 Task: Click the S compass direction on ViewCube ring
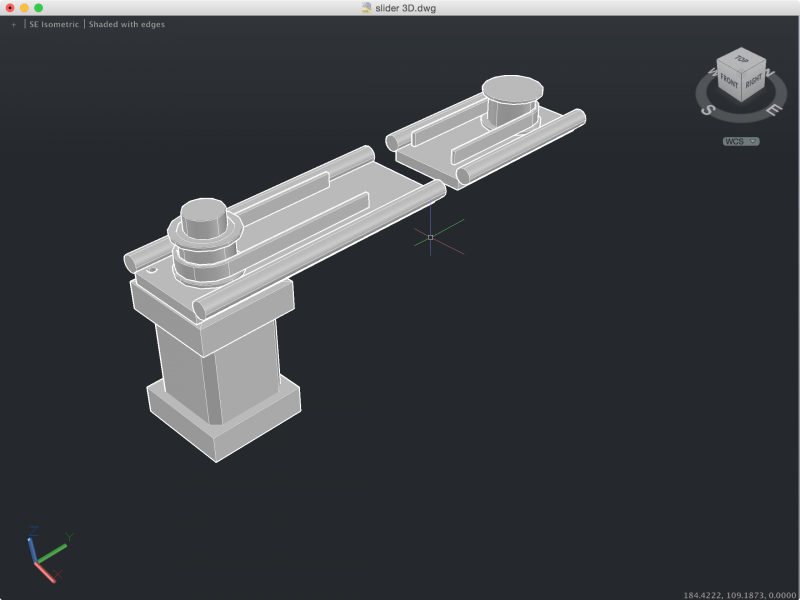point(706,110)
